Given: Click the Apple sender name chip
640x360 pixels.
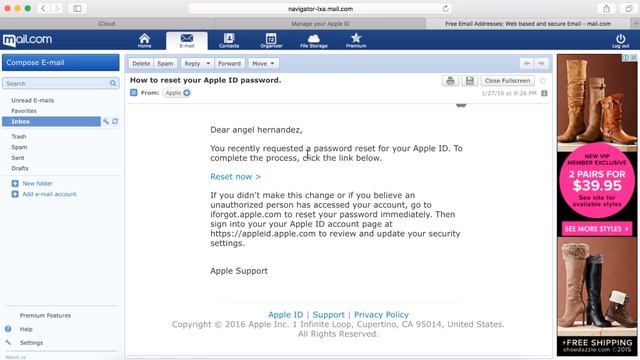Looking at the screenshot, I should click(173, 93).
